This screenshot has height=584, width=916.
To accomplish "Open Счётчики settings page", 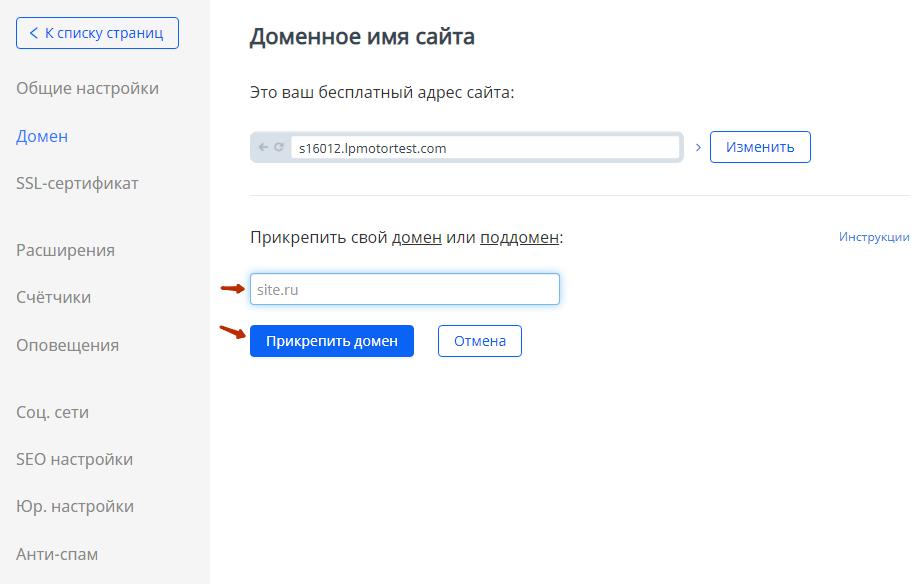I will (54, 297).
